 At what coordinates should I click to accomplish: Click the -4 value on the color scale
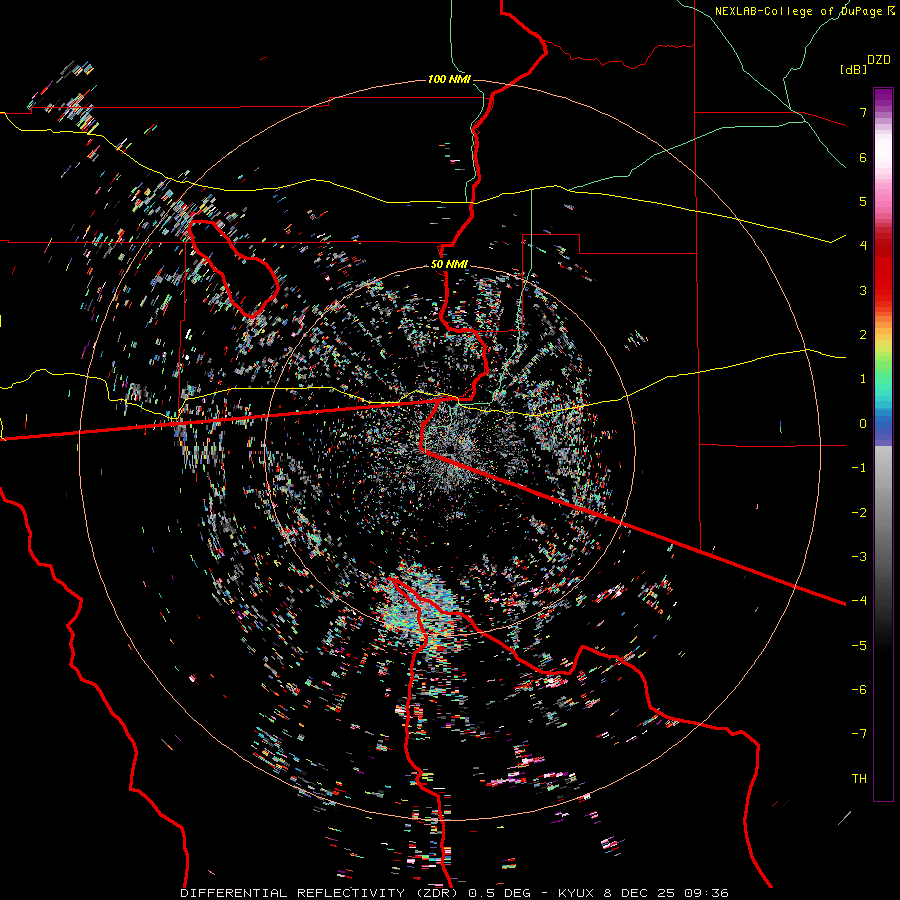click(x=859, y=600)
